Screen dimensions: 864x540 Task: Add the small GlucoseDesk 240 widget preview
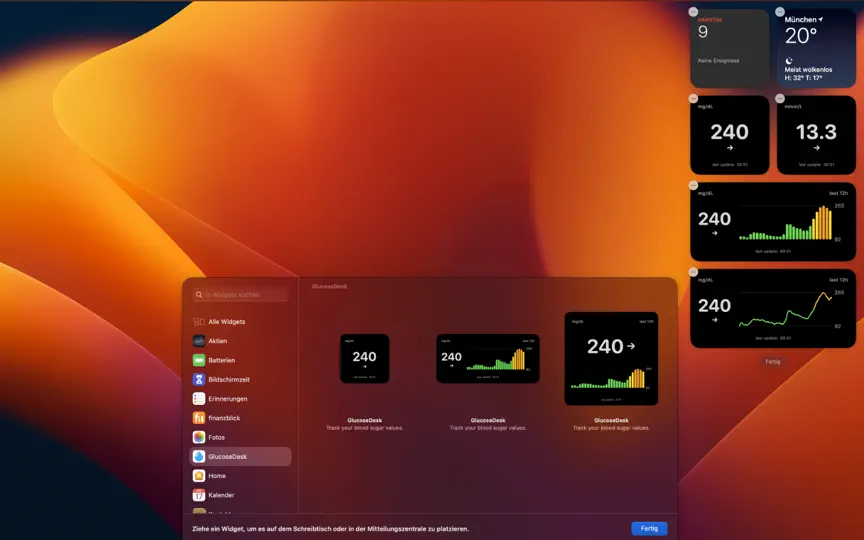[x=365, y=359]
